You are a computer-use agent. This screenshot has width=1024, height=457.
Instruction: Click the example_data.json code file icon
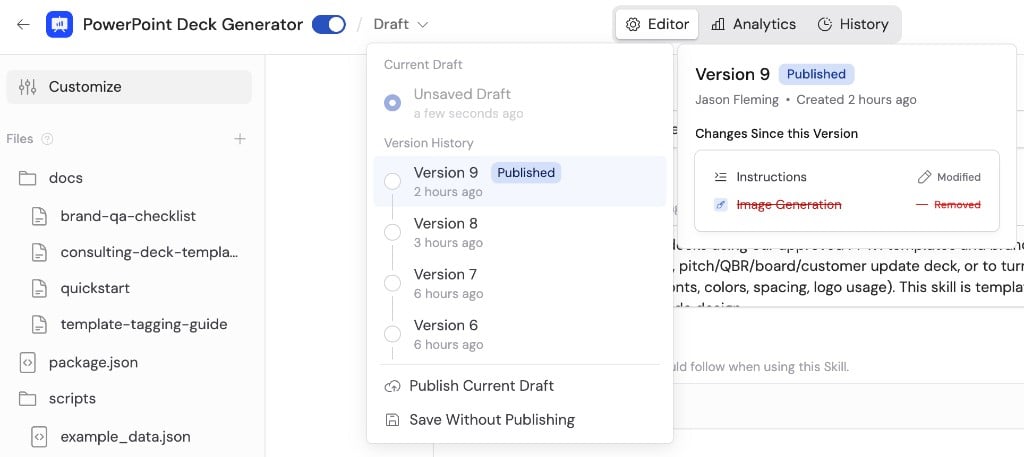coord(40,436)
